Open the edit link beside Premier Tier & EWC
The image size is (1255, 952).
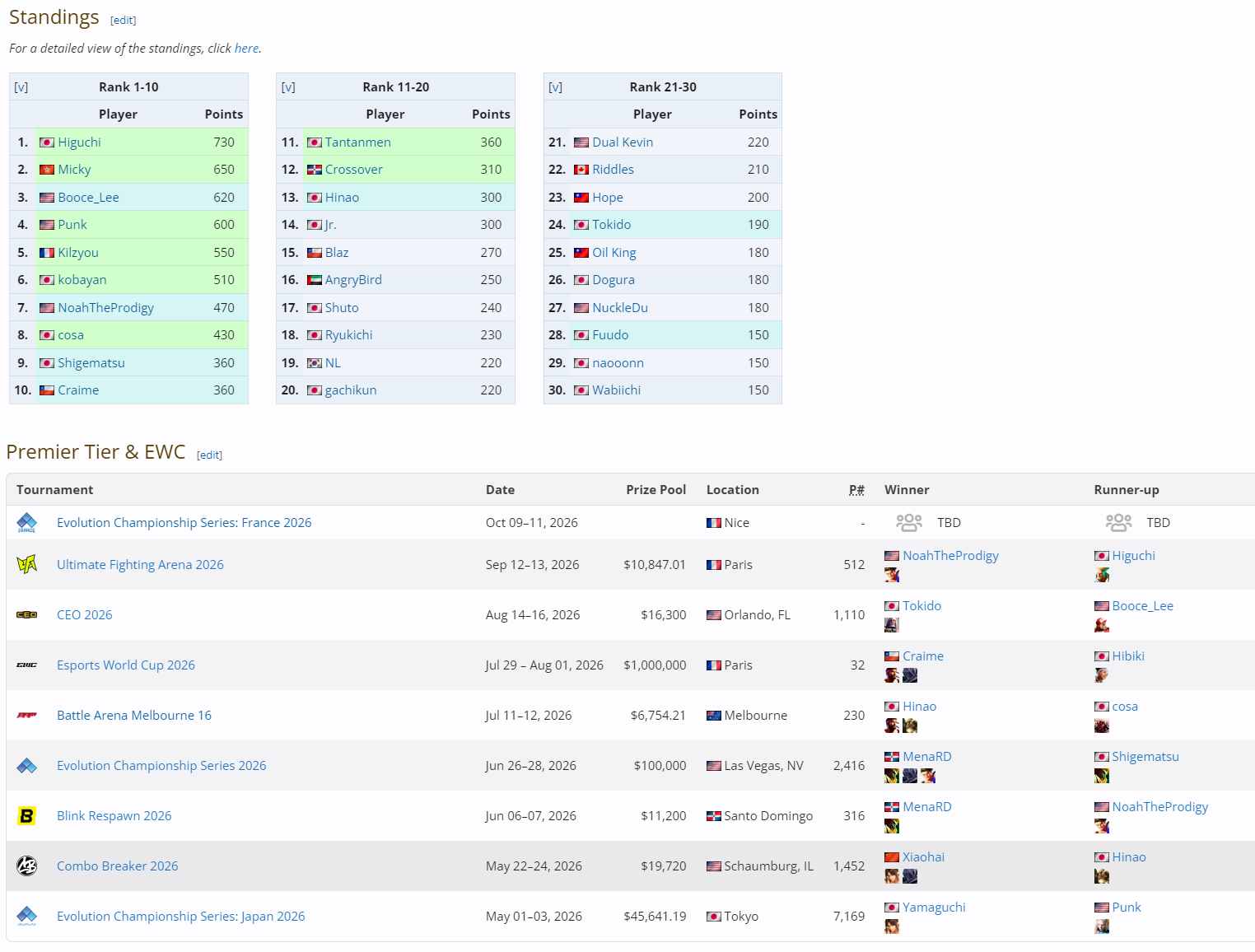click(209, 455)
